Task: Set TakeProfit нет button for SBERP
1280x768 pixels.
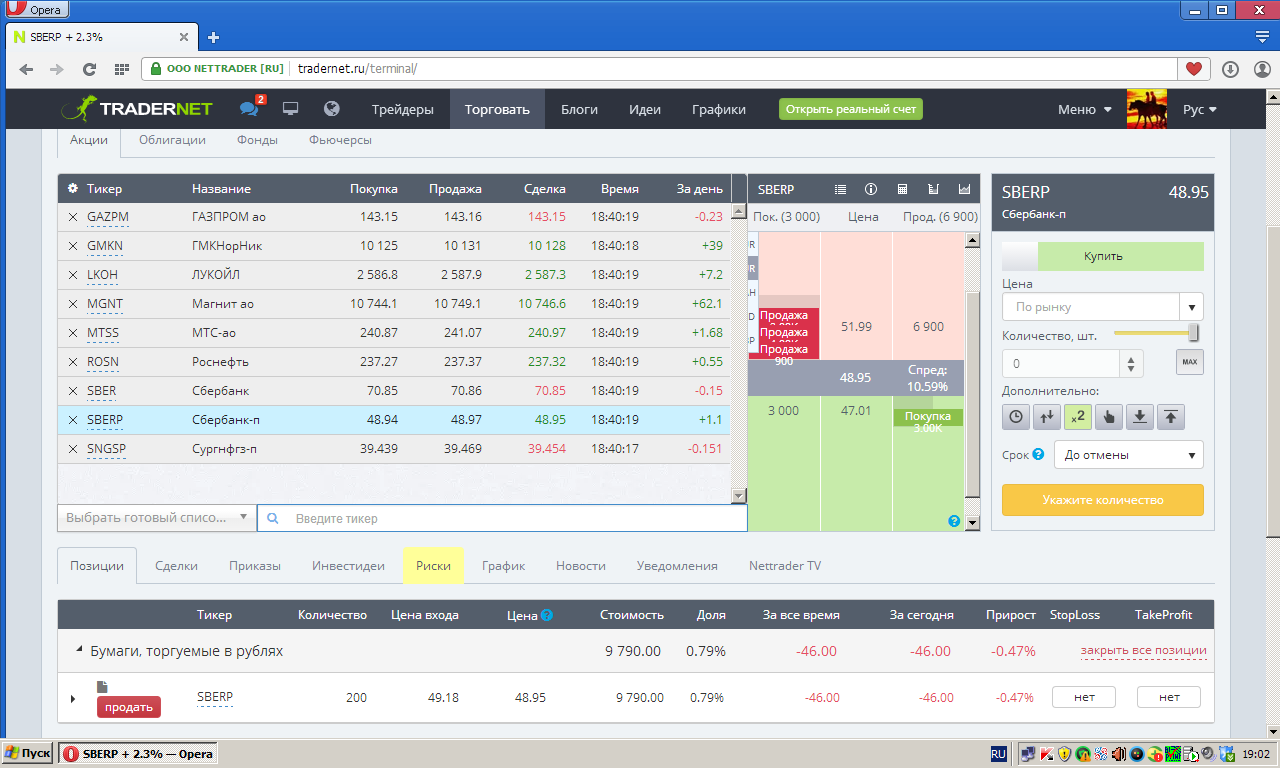Action: point(1169,697)
